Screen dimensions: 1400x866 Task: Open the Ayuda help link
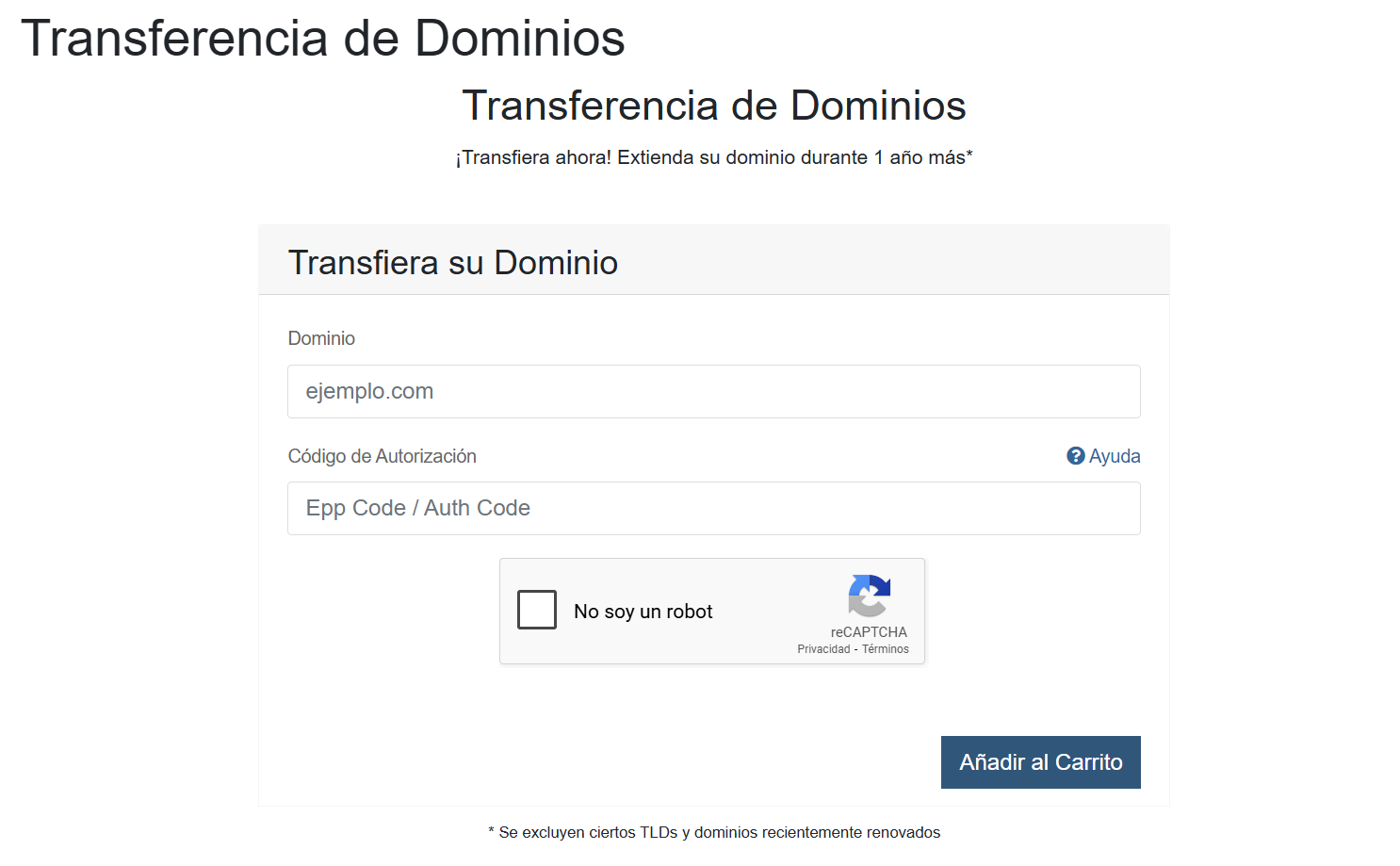point(1103,456)
